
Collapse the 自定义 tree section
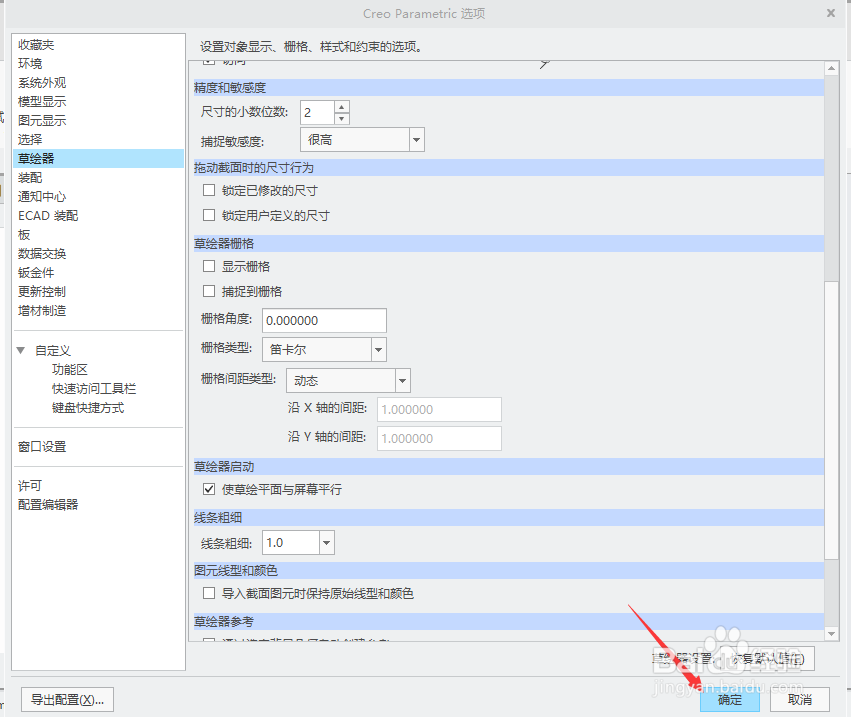click(21, 351)
